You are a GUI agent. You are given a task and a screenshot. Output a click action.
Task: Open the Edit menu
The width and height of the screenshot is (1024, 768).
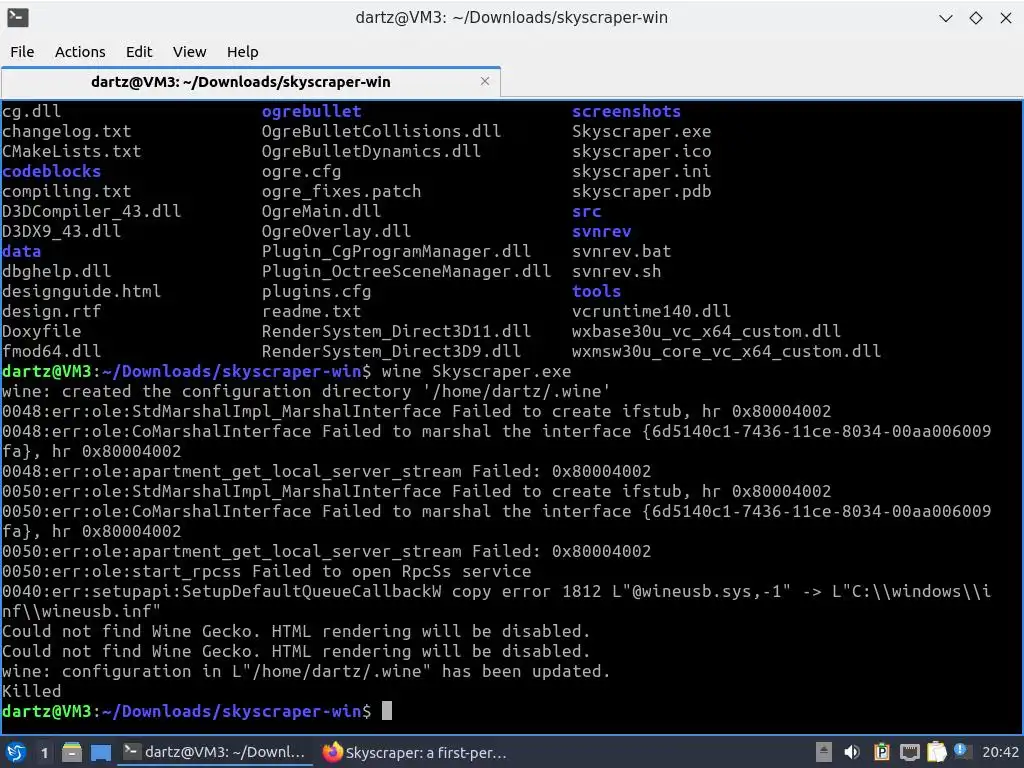tap(138, 52)
